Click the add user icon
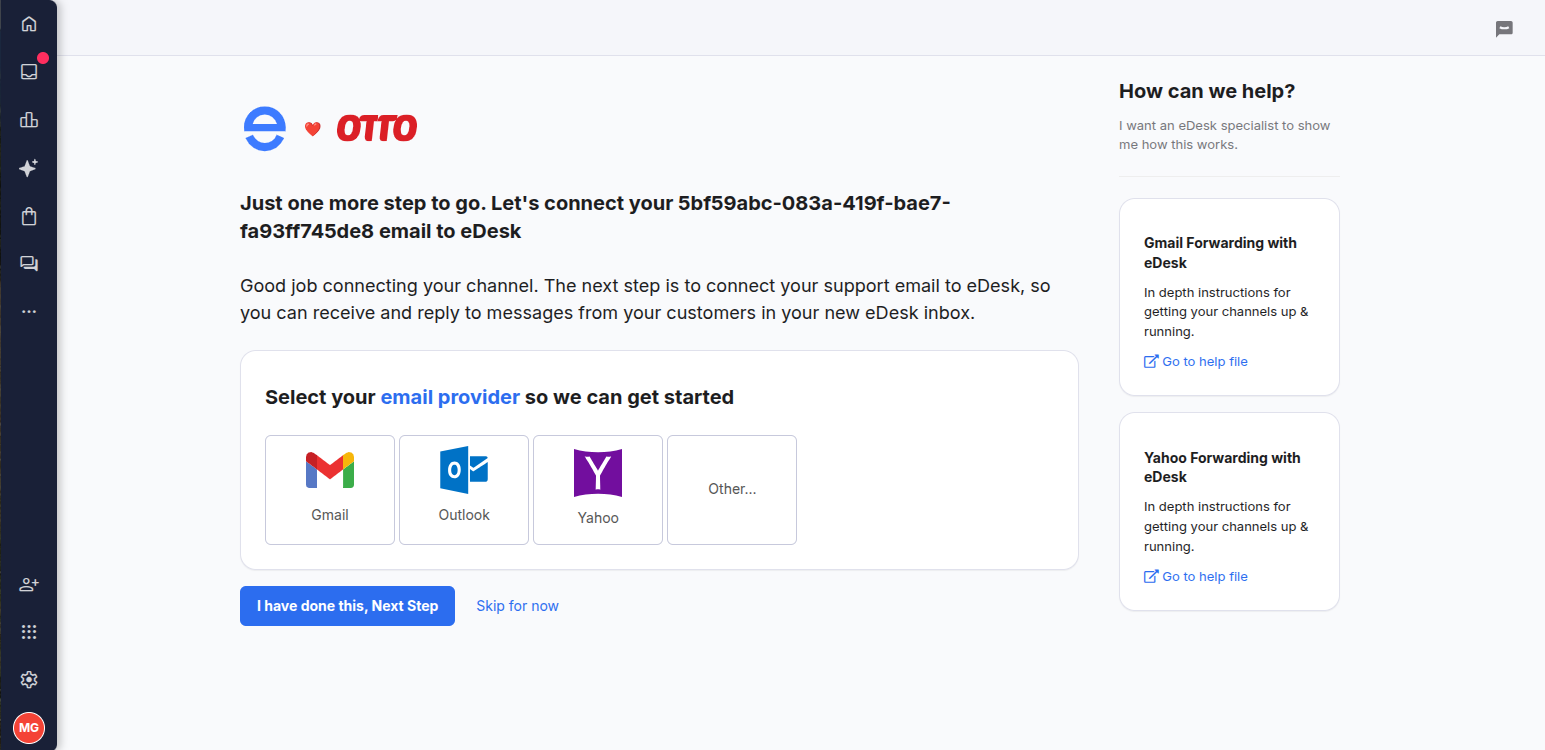 29,584
